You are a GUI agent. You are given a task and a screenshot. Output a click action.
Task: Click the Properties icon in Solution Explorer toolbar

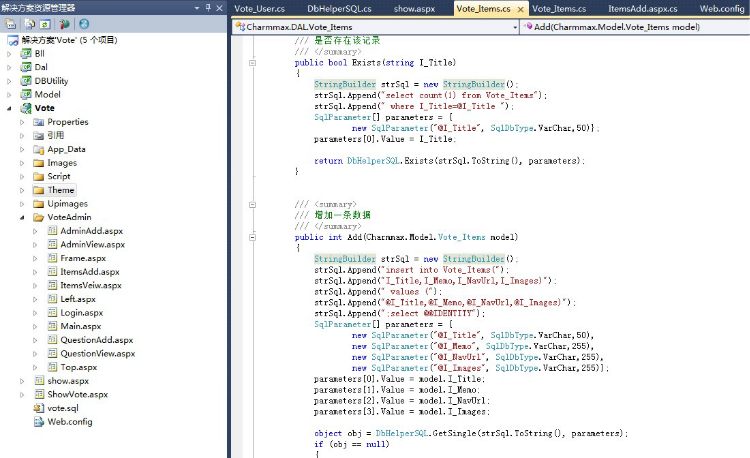(11, 24)
